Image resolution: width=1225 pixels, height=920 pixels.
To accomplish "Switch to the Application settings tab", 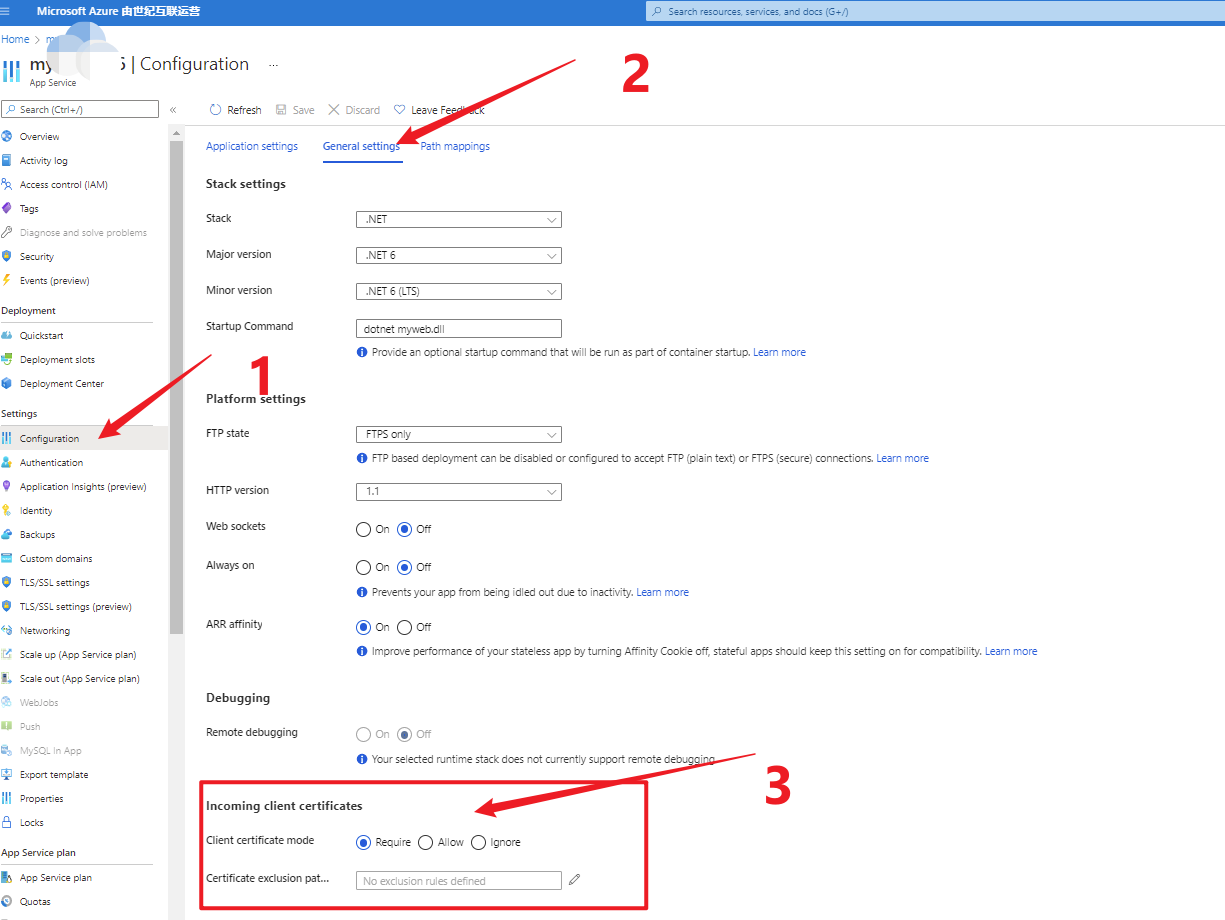I will [x=252, y=146].
